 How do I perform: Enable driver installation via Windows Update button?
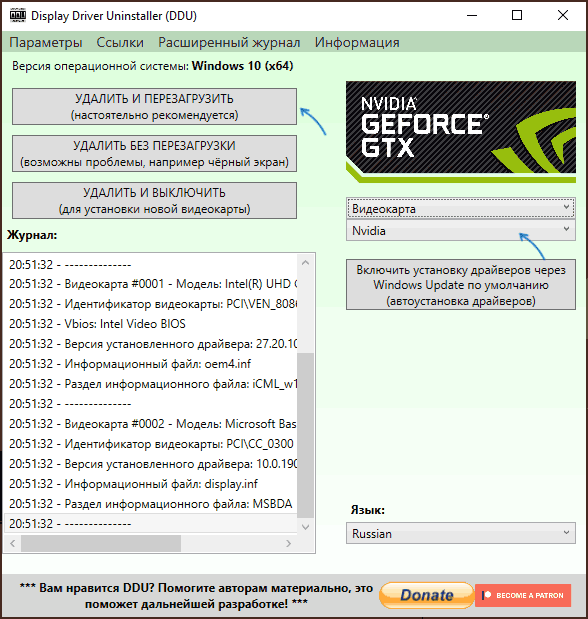click(461, 285)
